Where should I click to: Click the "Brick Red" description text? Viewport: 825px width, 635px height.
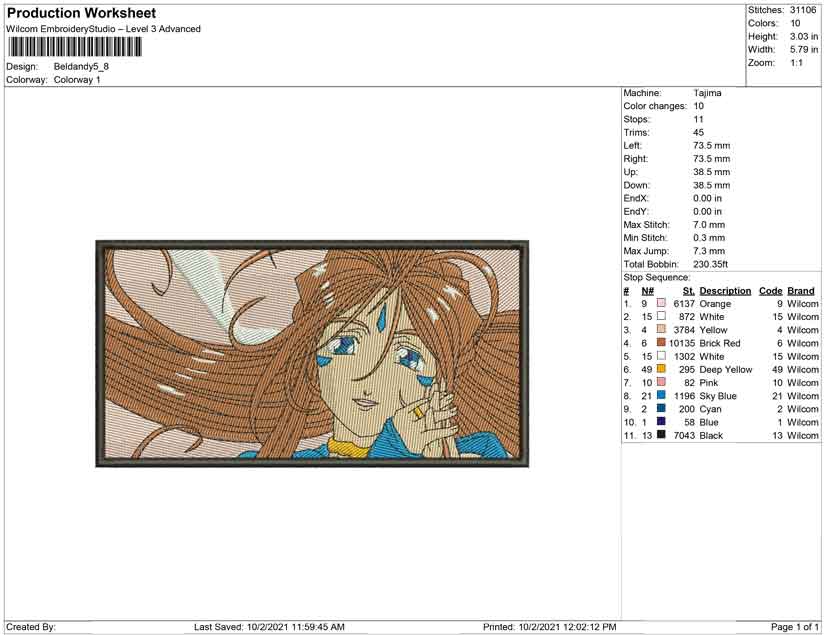point(720,343)
